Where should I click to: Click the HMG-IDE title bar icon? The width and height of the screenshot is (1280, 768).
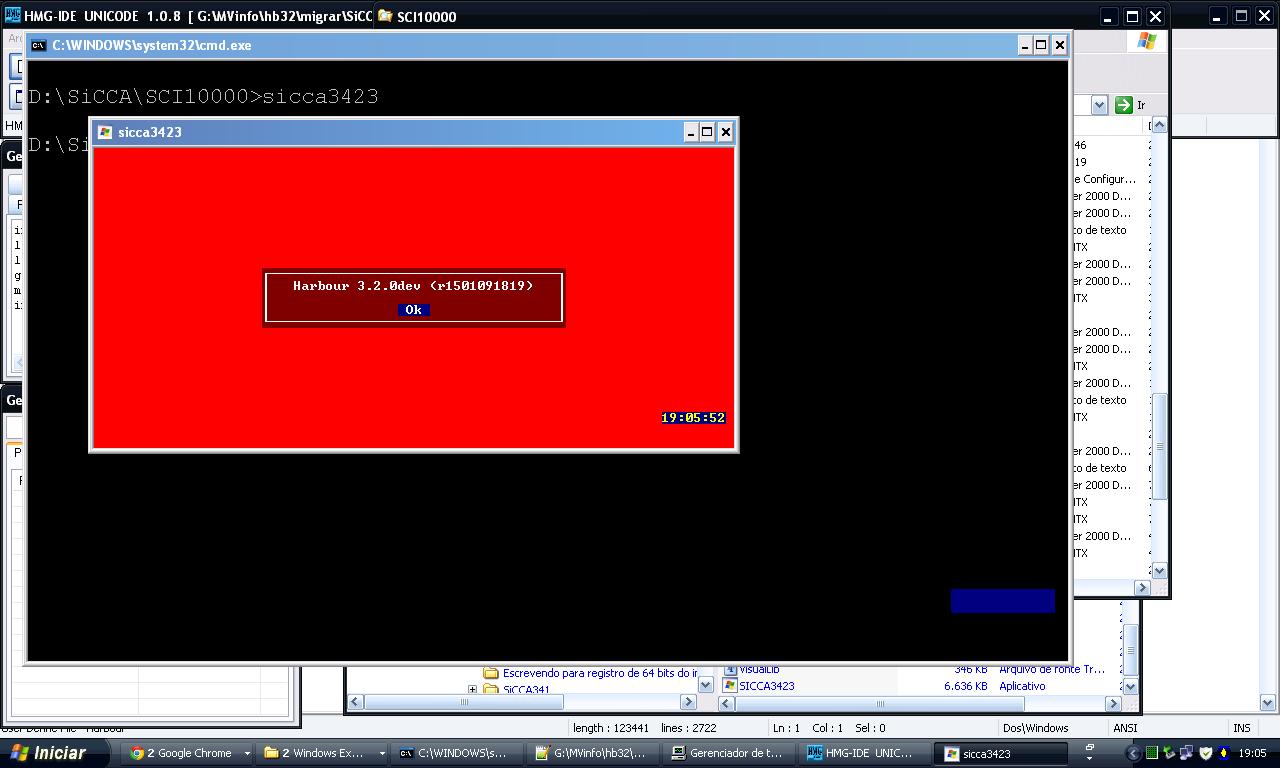13,16
